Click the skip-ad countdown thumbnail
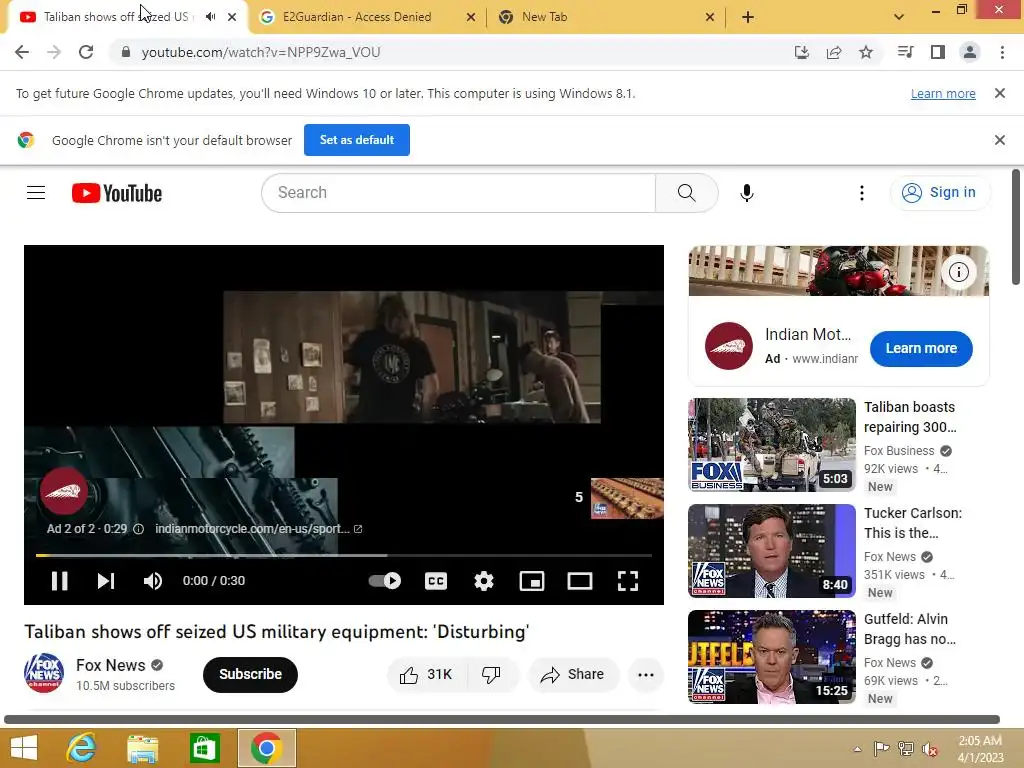 [626, 498]
